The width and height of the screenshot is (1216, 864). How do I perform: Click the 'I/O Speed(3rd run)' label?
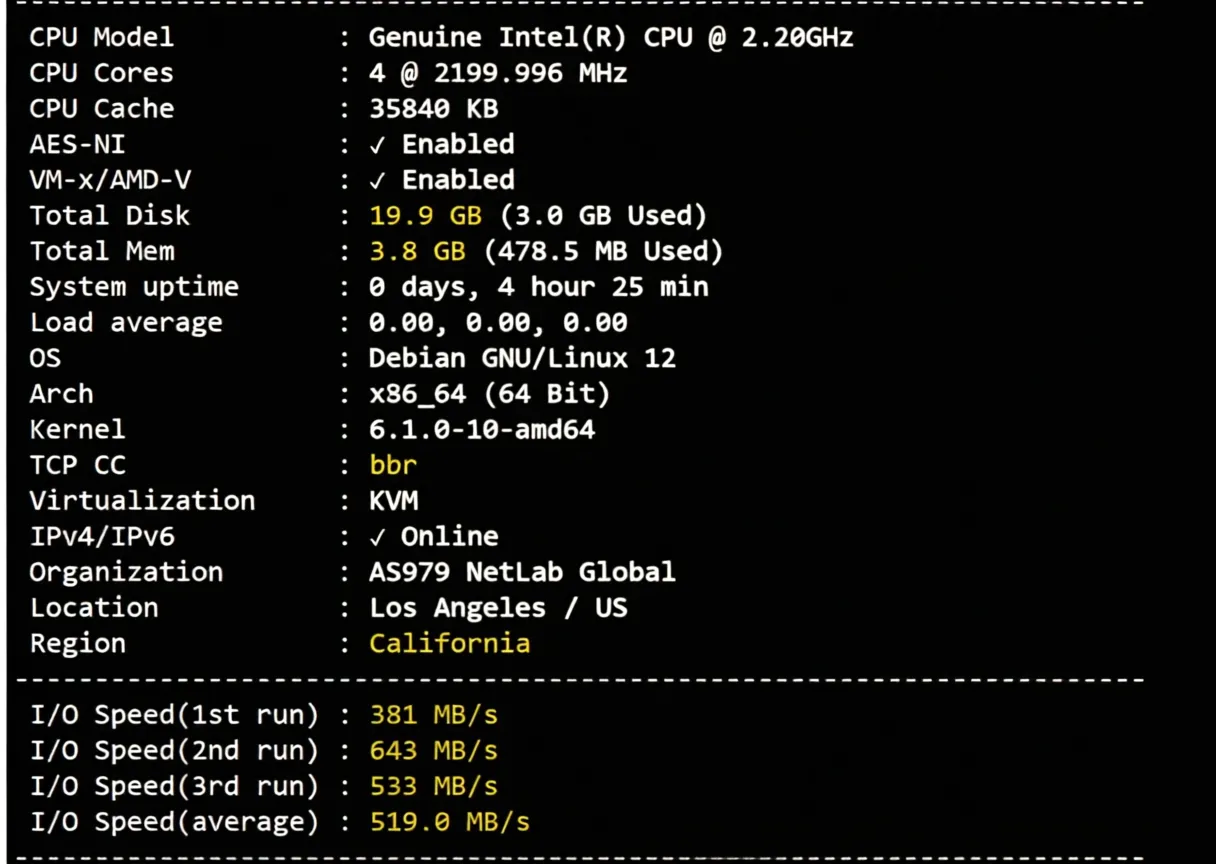(x=174, y=786)
